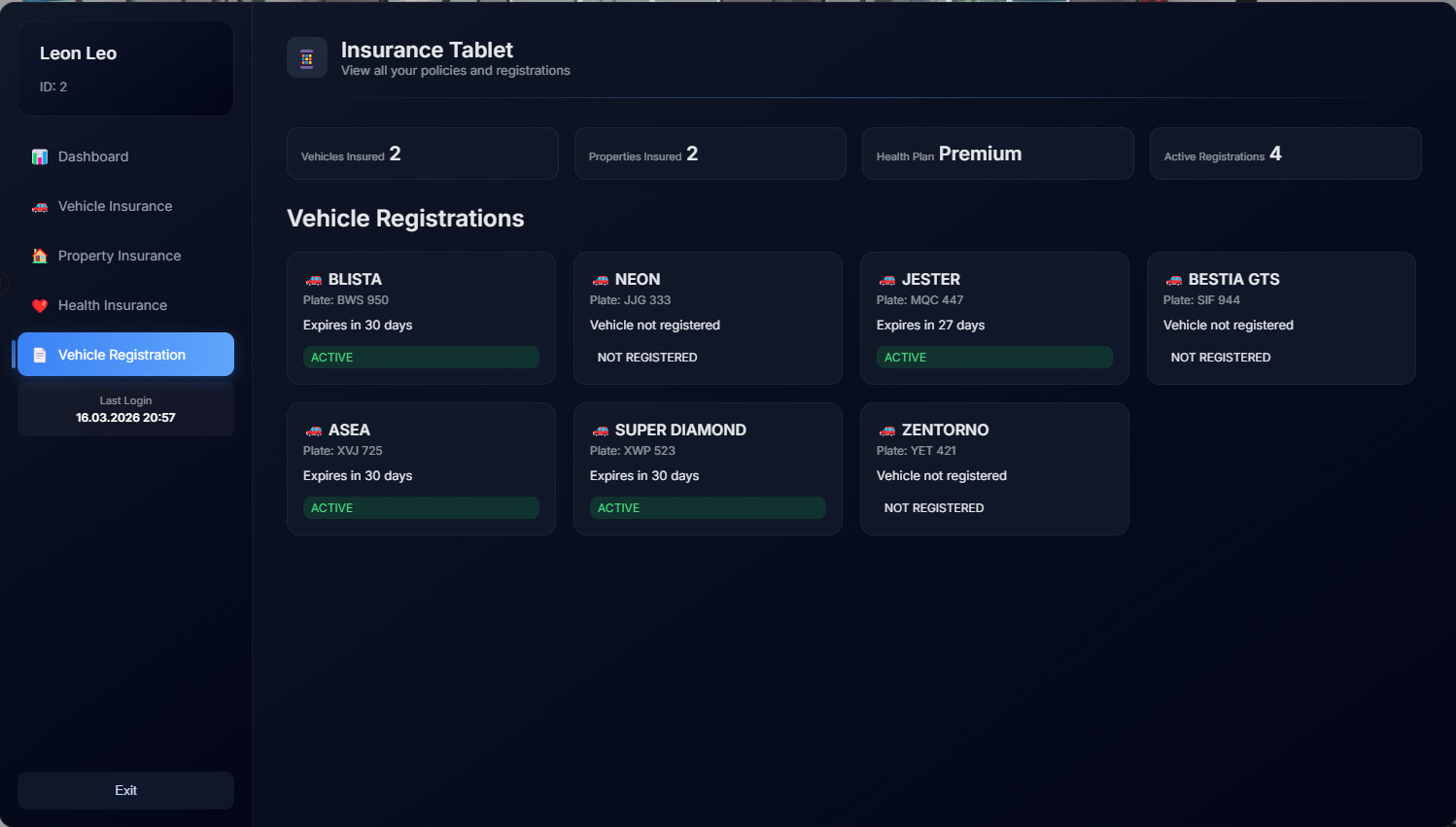This screenshot has width=1456, height=827.
Task: Click the ACTIVE badge on JESTER
Action: pyautogui.click(x=994, y=358)
